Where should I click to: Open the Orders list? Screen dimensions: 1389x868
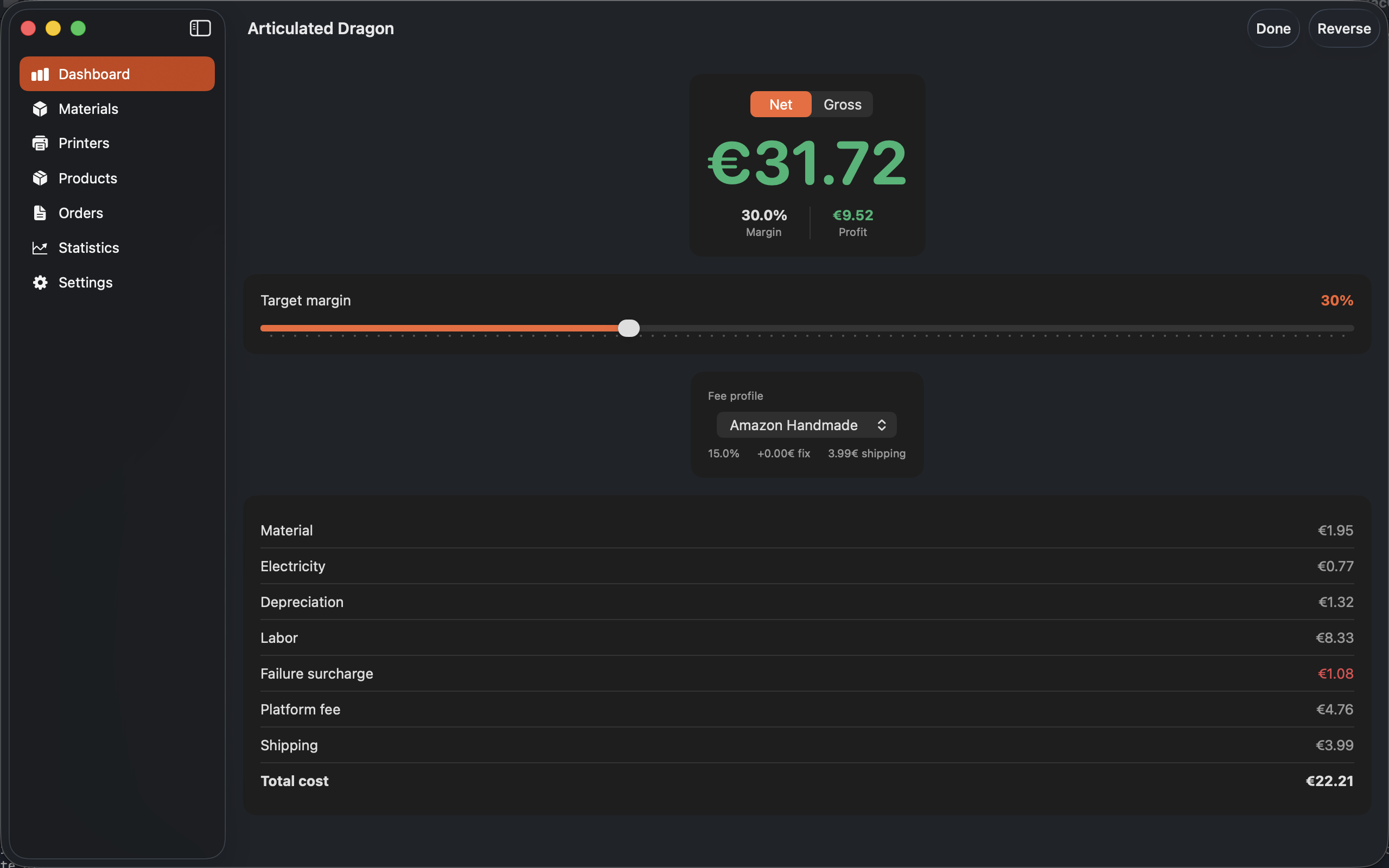pos(117,213)
